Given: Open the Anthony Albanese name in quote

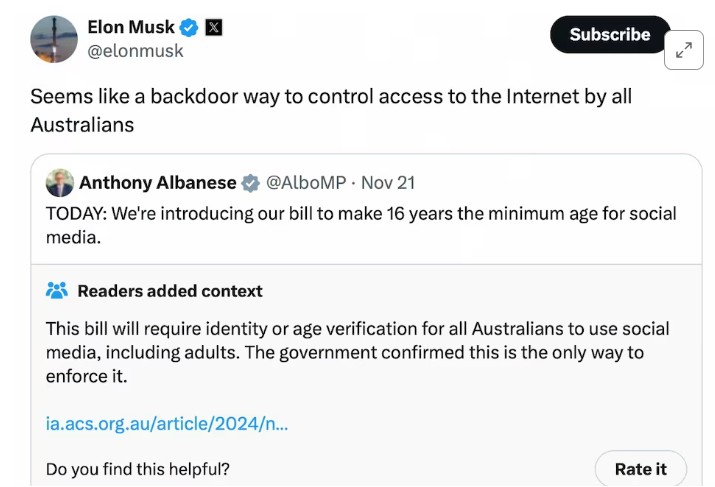Looking at the screenshot, I should (x=157, y=183).
